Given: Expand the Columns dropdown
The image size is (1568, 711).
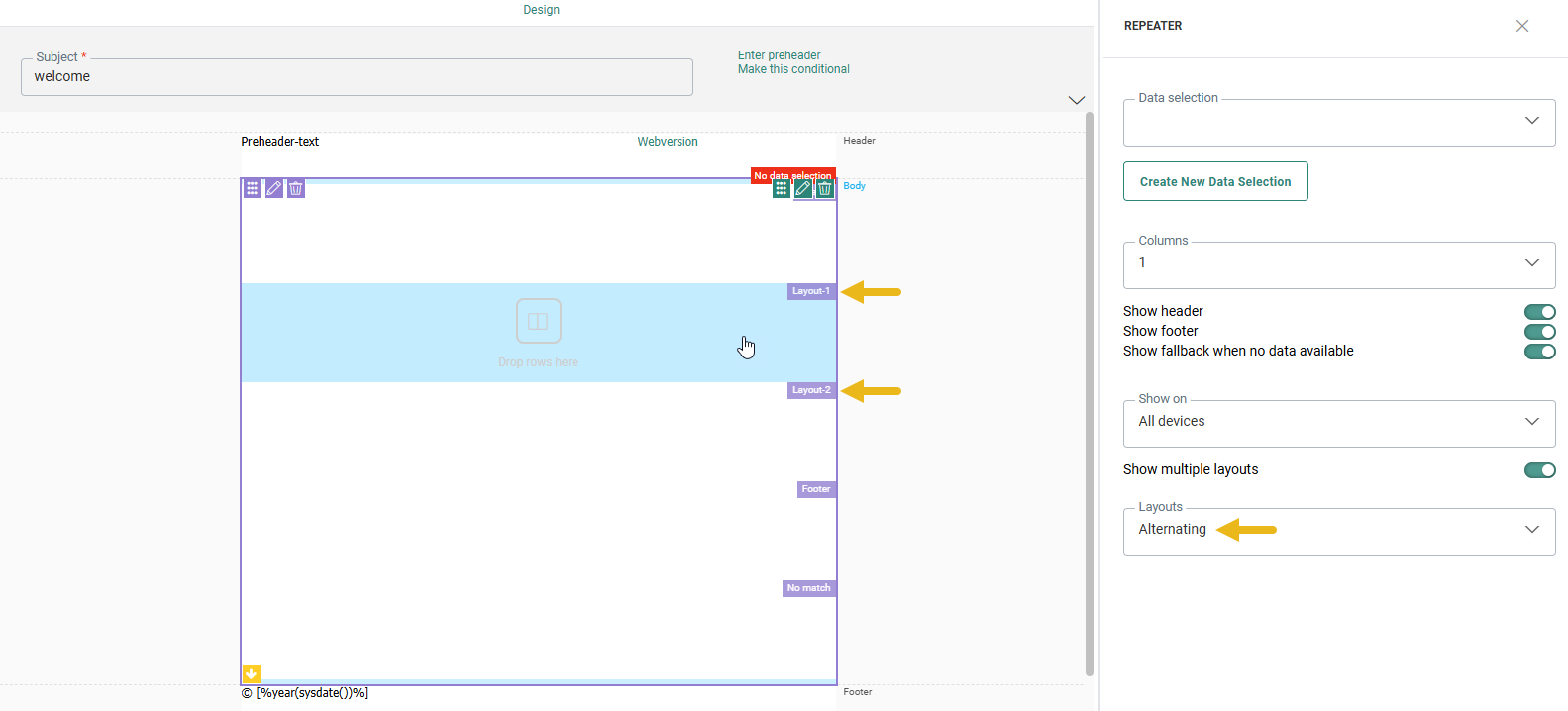Looking at the screenshot, I should point(1338,264).
